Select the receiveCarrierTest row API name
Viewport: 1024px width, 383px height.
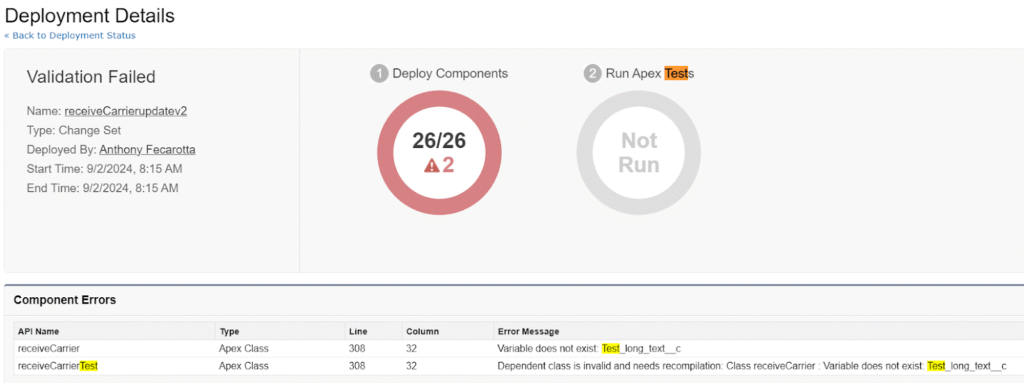(58, 365)
